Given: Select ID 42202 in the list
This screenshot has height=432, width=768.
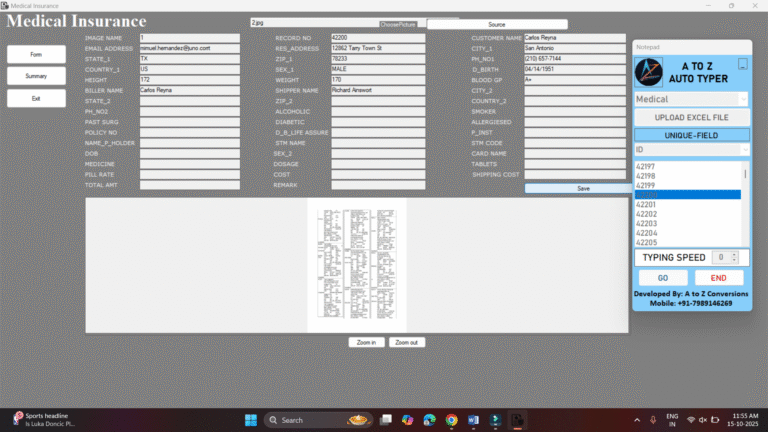Looking at the screenshot, I should [688, 214].
